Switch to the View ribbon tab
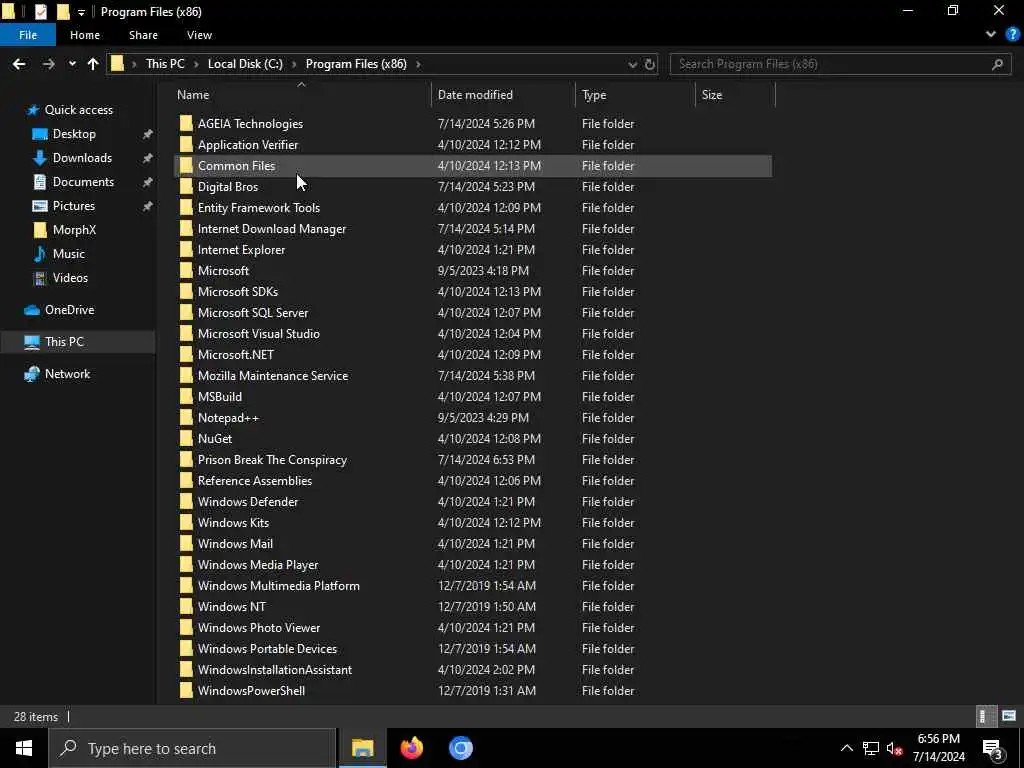 click(x=199, y=35)
